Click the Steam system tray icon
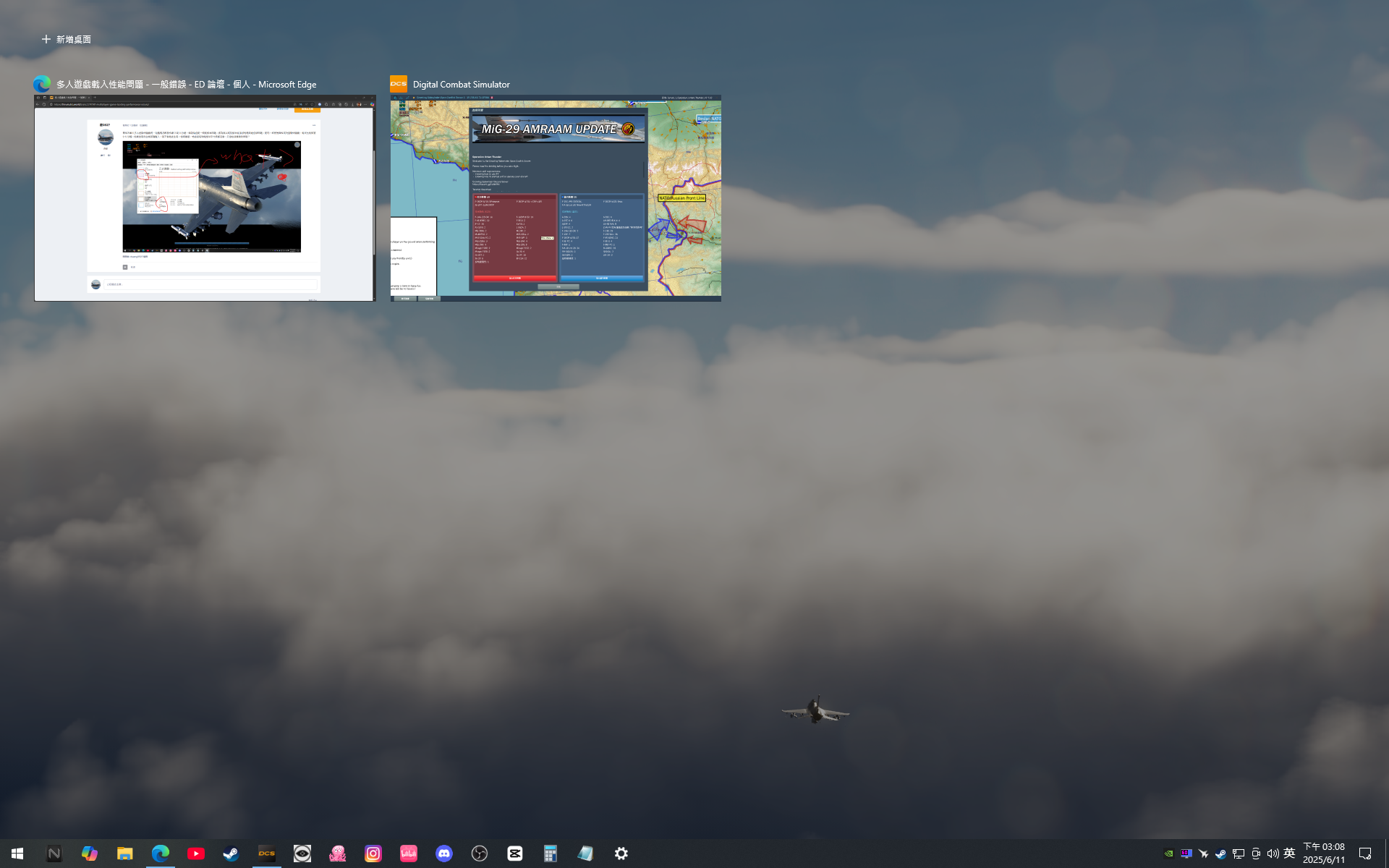The height and width of the screenshot is (868, 1389). click(1220, 854)
